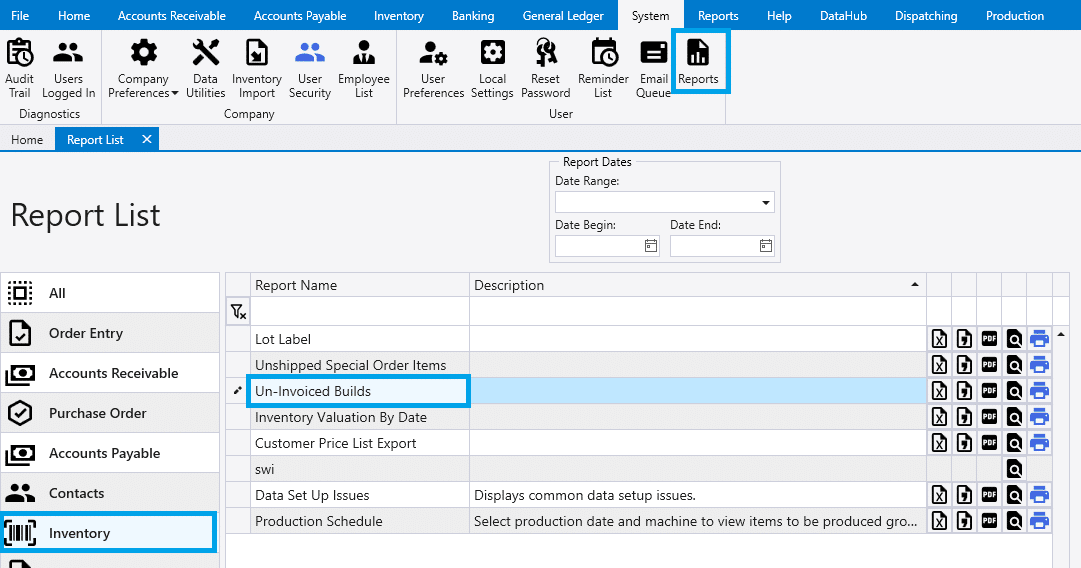Viewport: 1081px width, 568px height.
Task: Select the Lot Label report name
Action: 283,339
